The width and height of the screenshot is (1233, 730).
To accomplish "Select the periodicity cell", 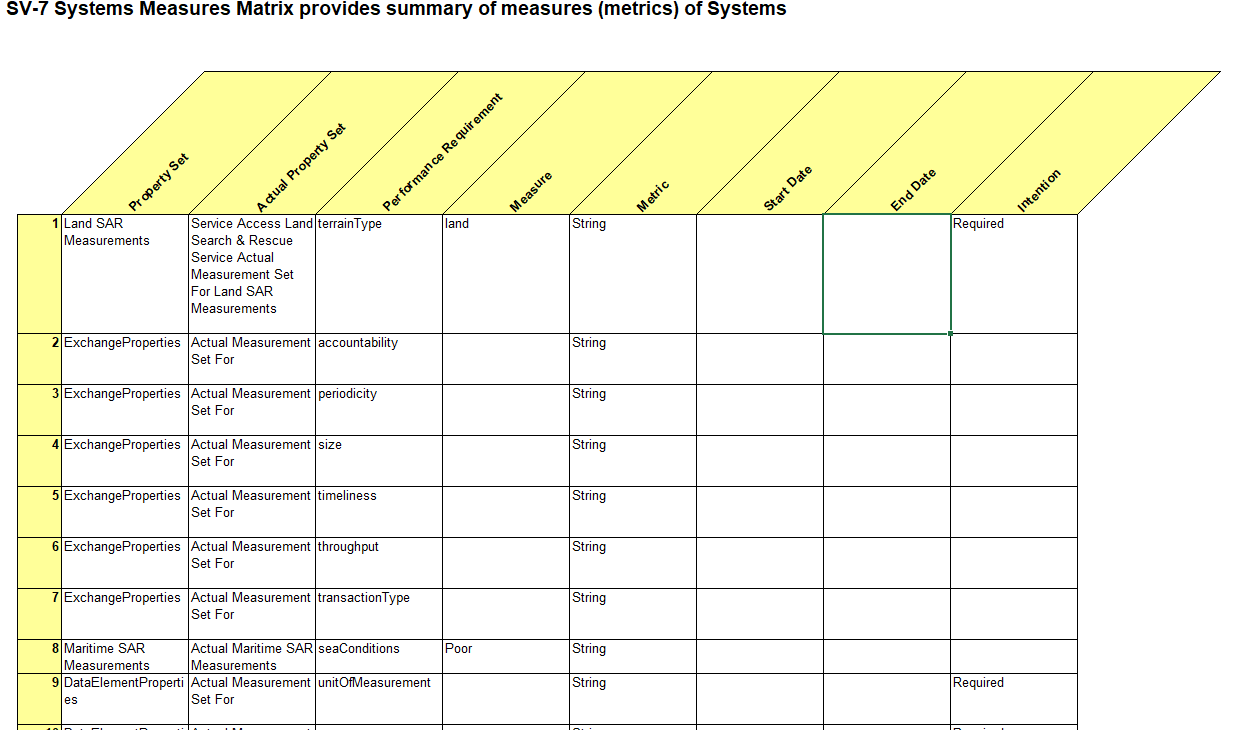I will [379, 410].
